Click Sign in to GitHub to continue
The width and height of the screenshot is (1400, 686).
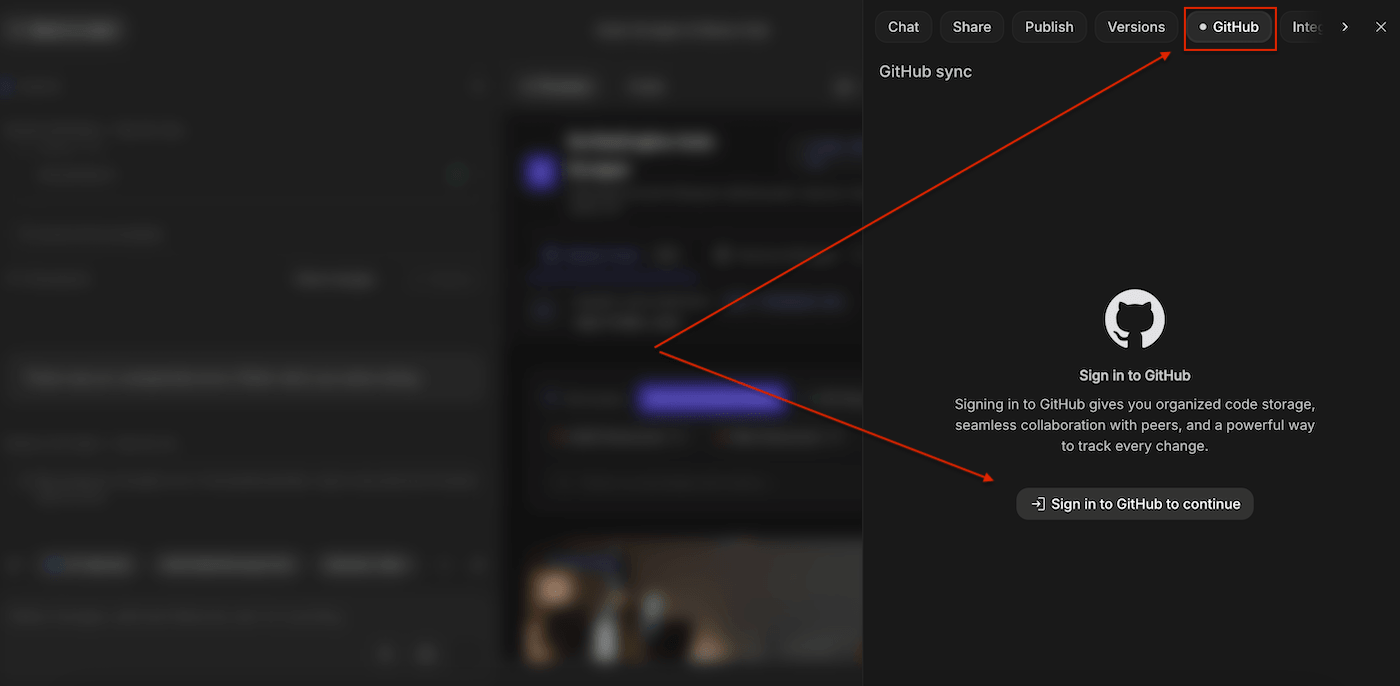1135,504
